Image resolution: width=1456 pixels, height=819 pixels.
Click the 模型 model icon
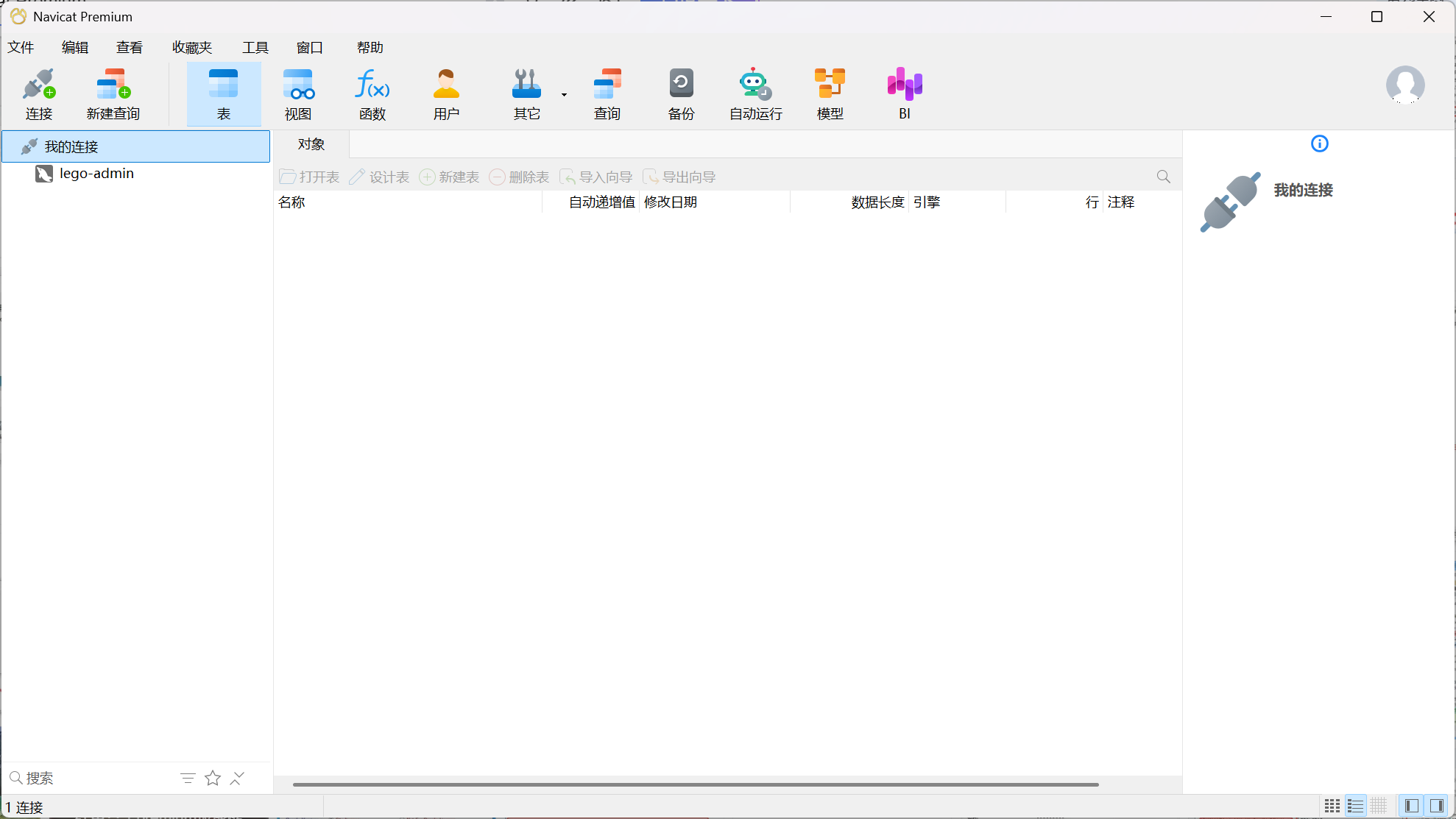830,93
